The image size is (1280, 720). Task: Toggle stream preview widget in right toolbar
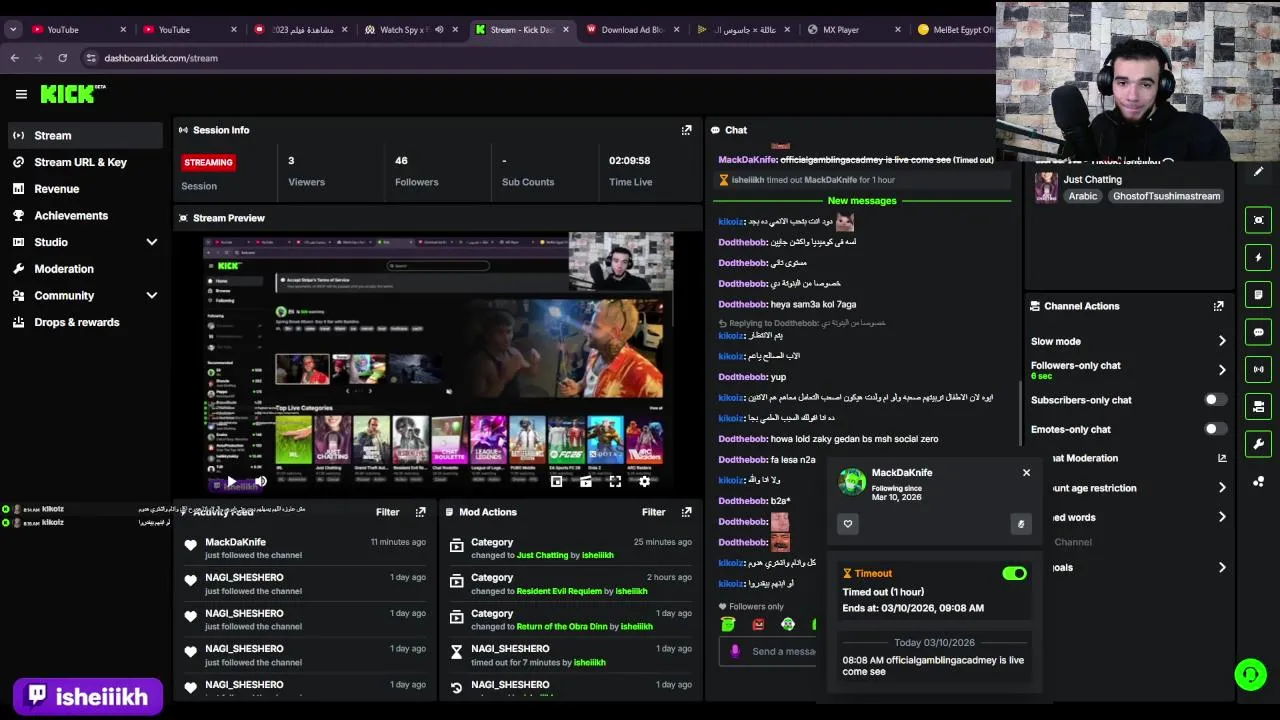click(x=1258, y=220)
